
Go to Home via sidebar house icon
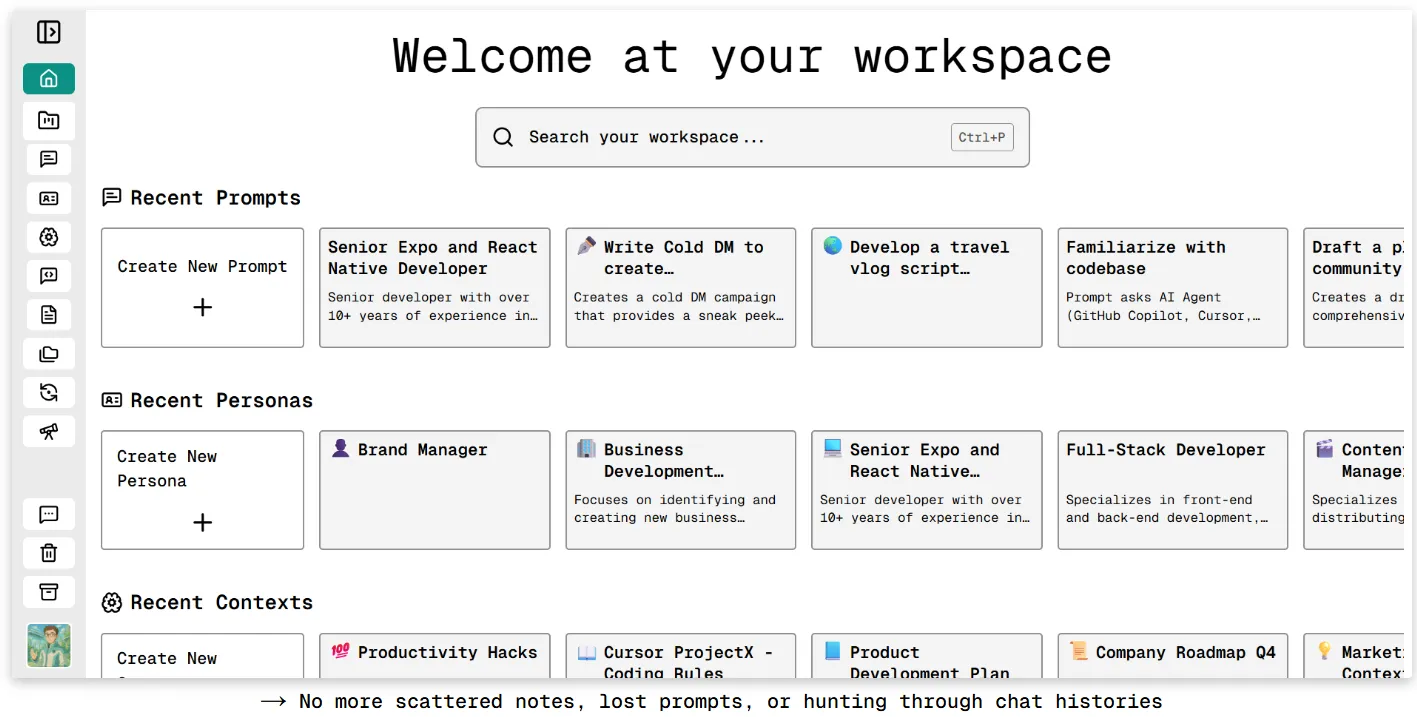[48, 79]
